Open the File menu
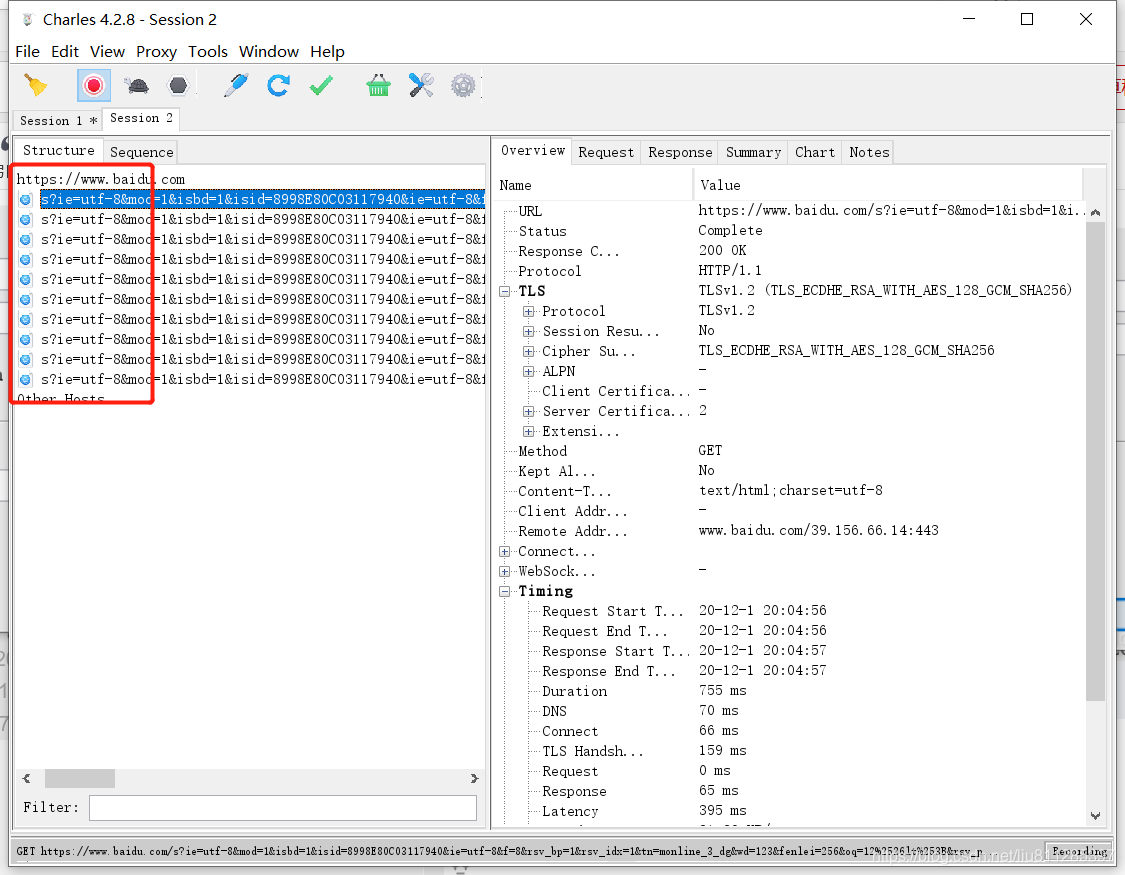 coord(27,52)
